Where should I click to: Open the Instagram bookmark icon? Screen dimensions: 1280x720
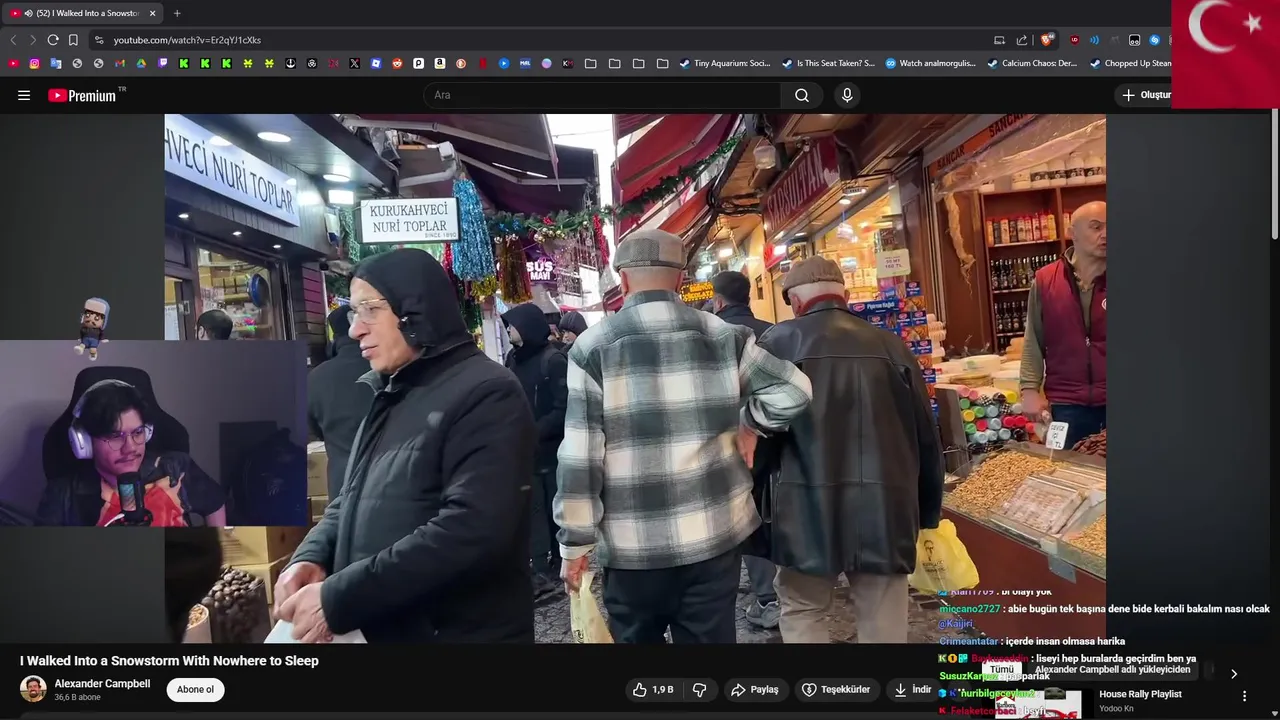pos(34,63)
